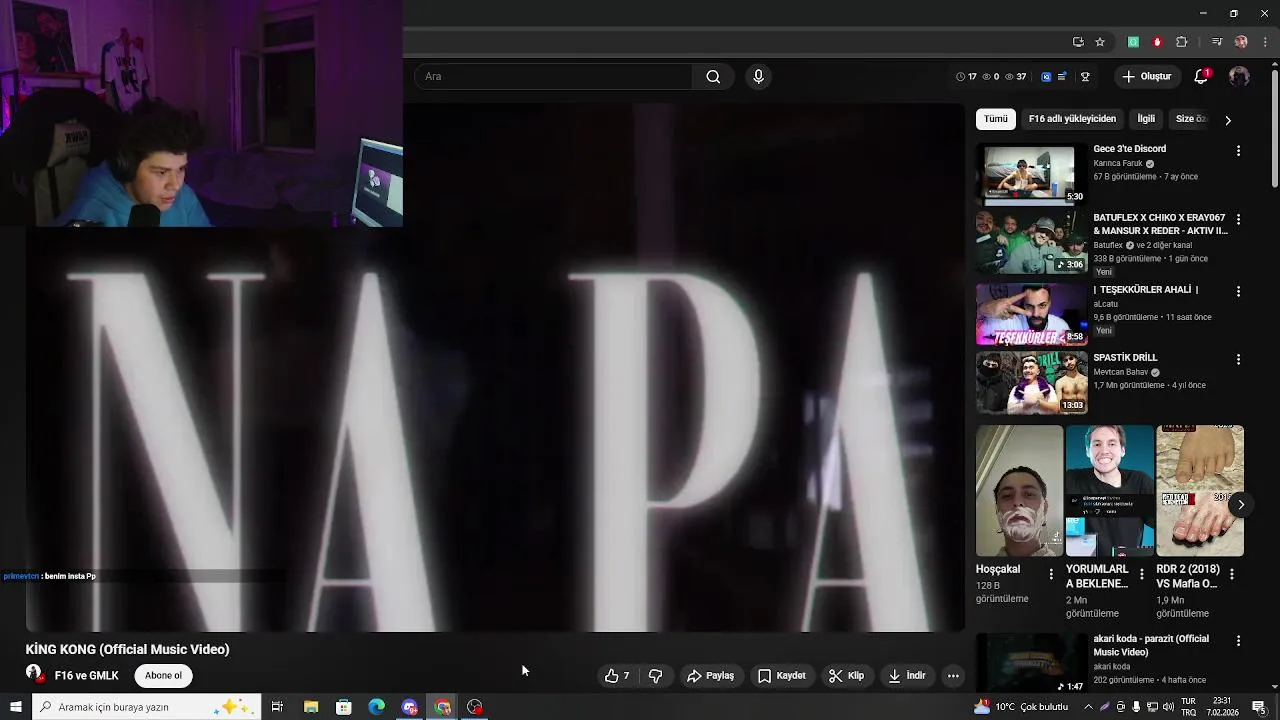This screenshot has height=720, width=1280.
Task: Click the green extension icon in Chrome toolbar
Action: click(x=1133, y=42)
